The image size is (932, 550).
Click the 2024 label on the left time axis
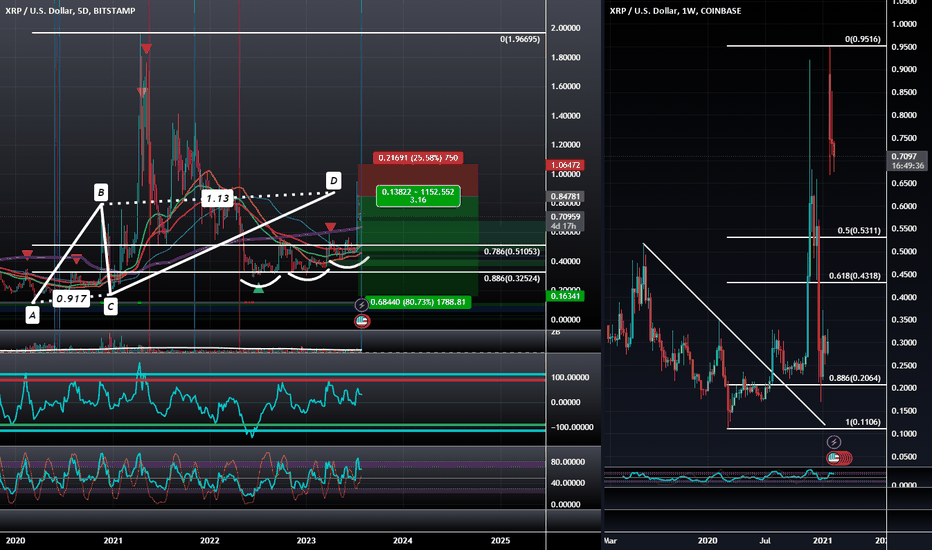(x=402, y=540)
